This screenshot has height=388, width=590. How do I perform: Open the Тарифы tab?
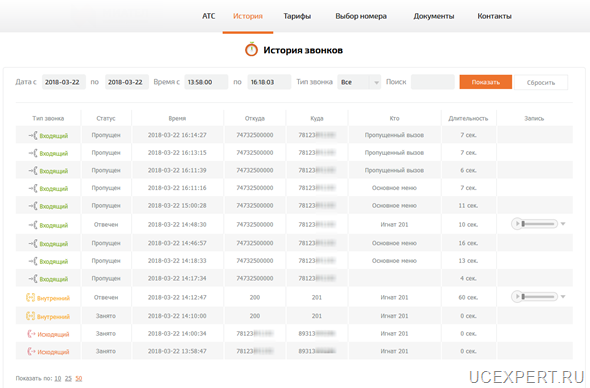297,16
